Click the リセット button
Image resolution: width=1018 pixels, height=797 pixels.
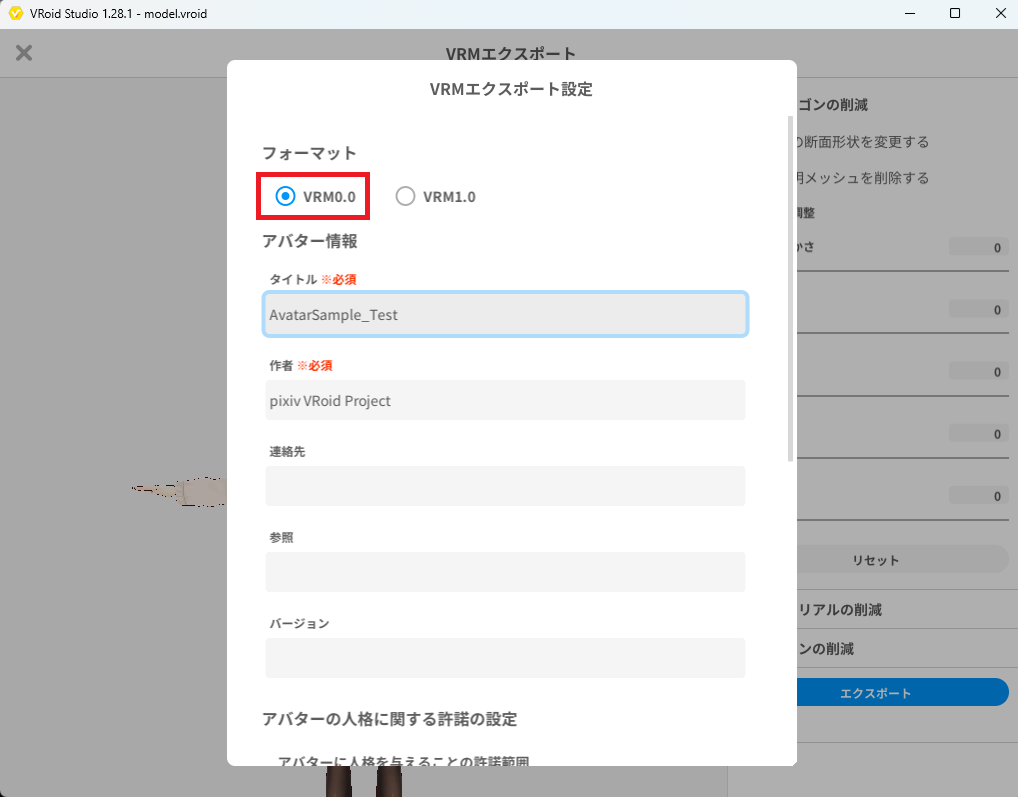pos(902,559)
